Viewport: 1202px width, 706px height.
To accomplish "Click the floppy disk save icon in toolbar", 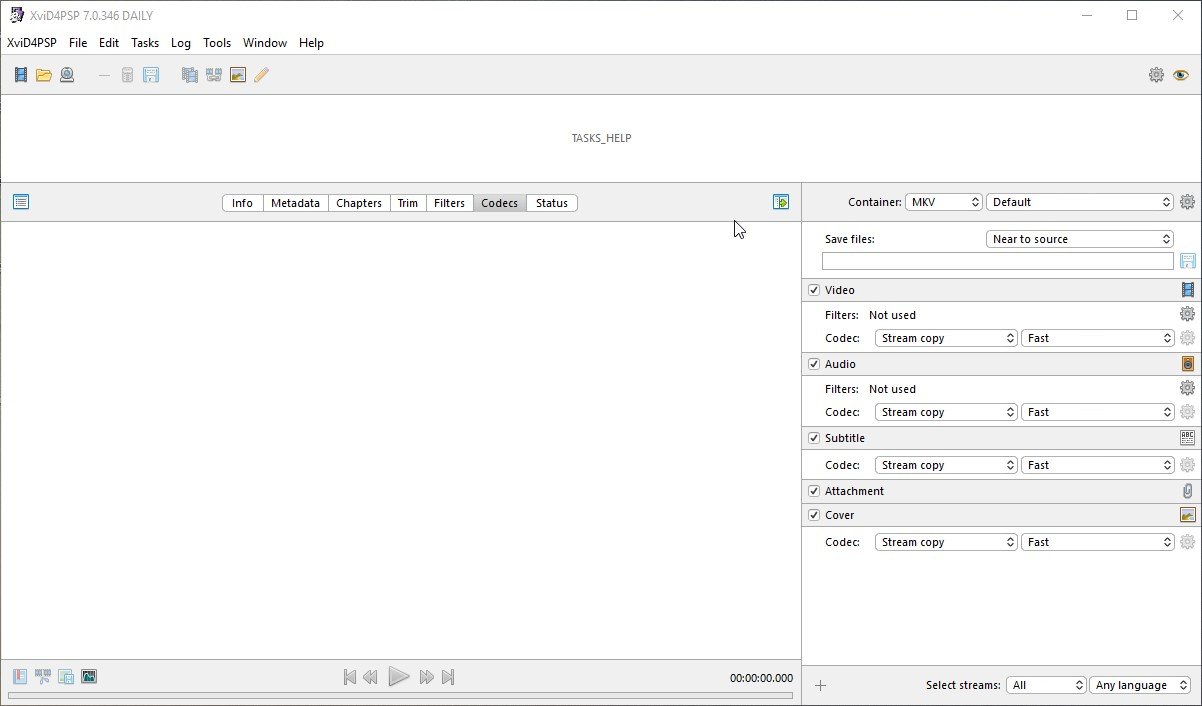I will coord(151,75).
